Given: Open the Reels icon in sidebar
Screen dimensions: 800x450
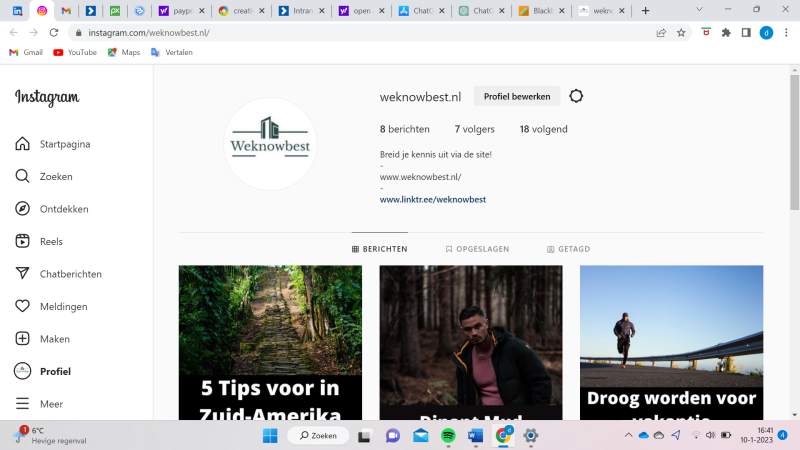Looking at the screenshot, I should (x=22, y=241).
